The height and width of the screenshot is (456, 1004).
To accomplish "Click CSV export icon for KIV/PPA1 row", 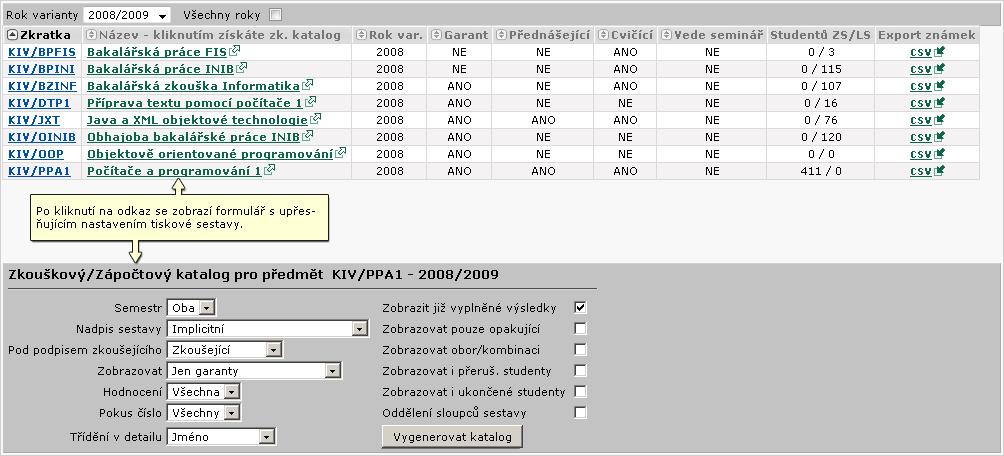I will 939,171.
